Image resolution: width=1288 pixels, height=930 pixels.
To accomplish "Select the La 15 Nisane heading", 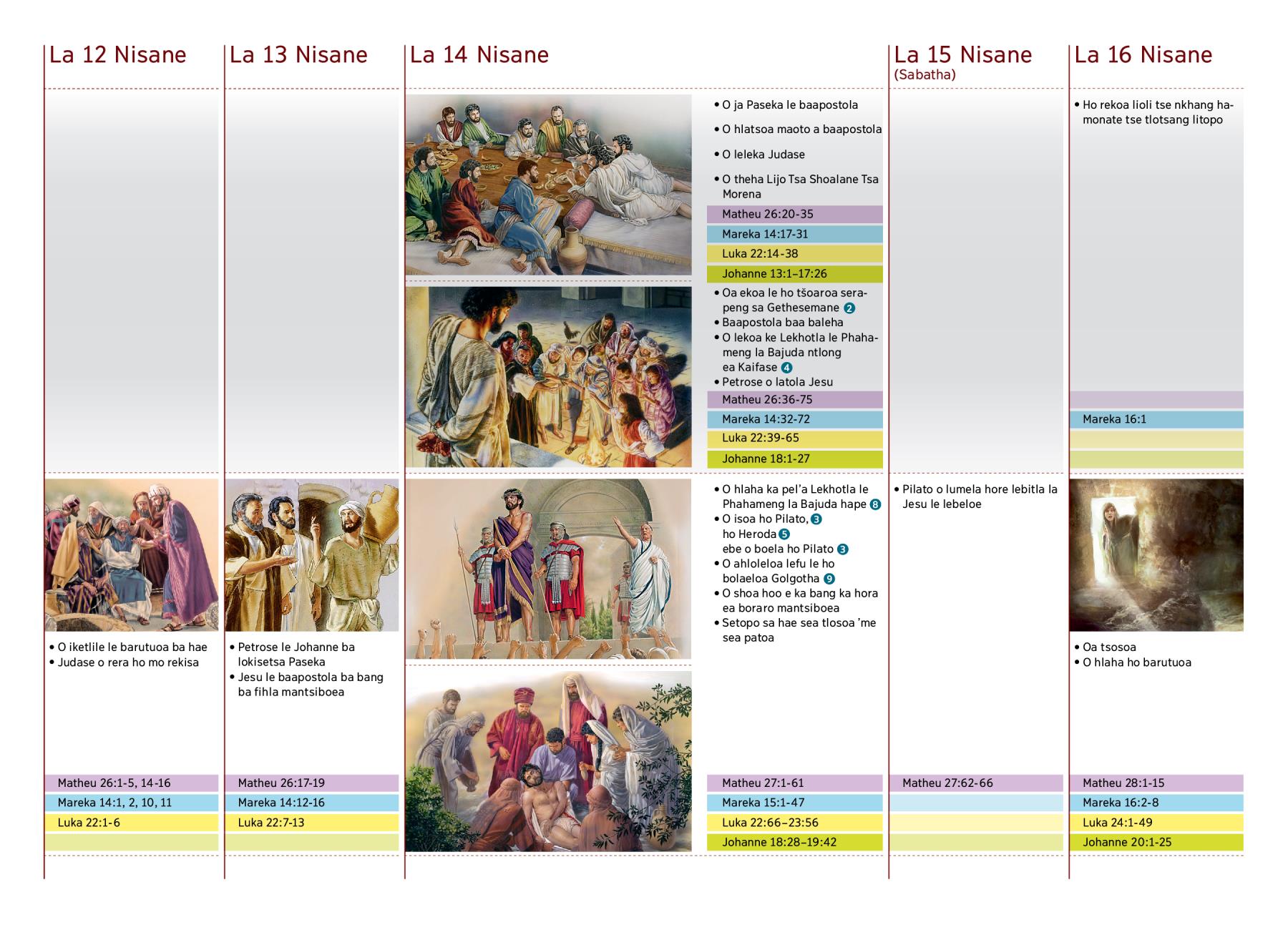I will pyautogui.click(x=962, y=55).
